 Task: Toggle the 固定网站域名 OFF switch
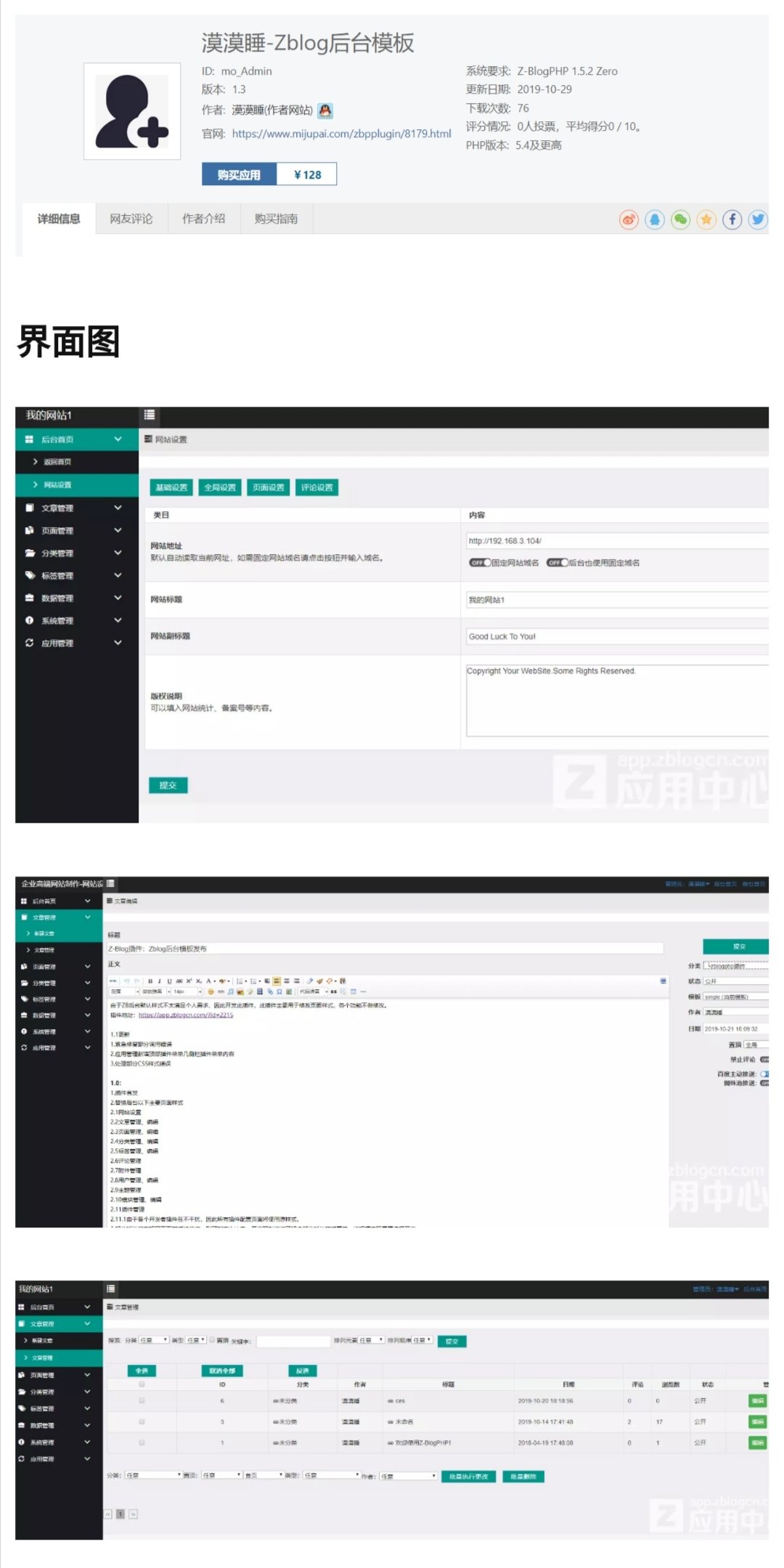click(x=479, y=563)
